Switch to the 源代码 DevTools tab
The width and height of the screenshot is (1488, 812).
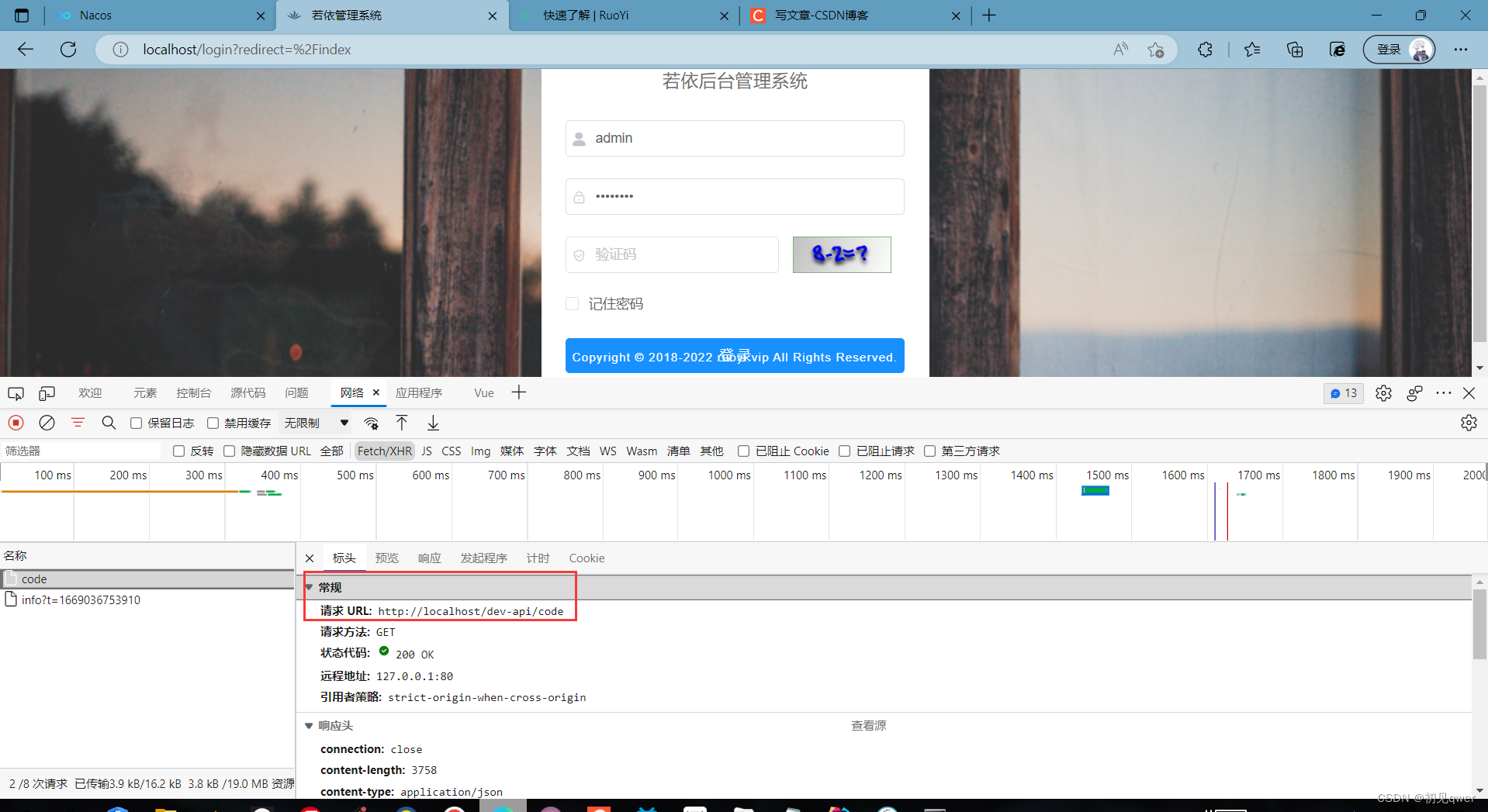247,393
